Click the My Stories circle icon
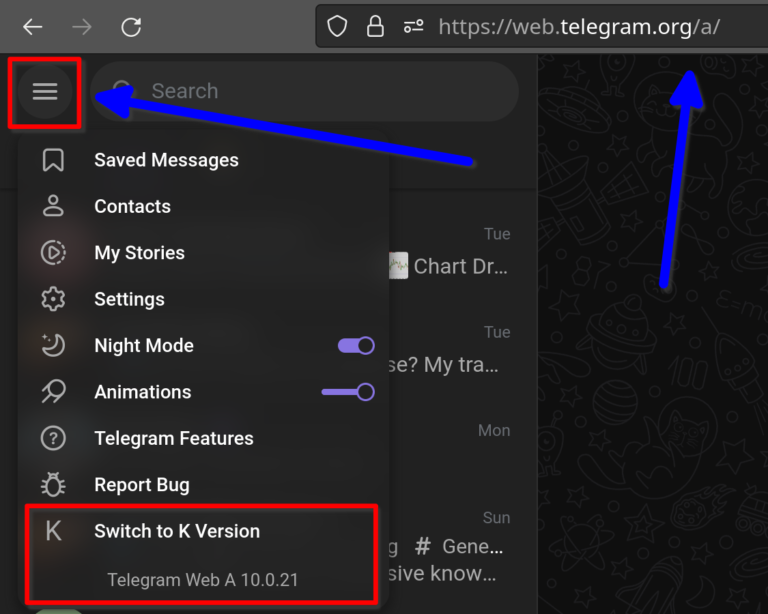 coord(53,253)
